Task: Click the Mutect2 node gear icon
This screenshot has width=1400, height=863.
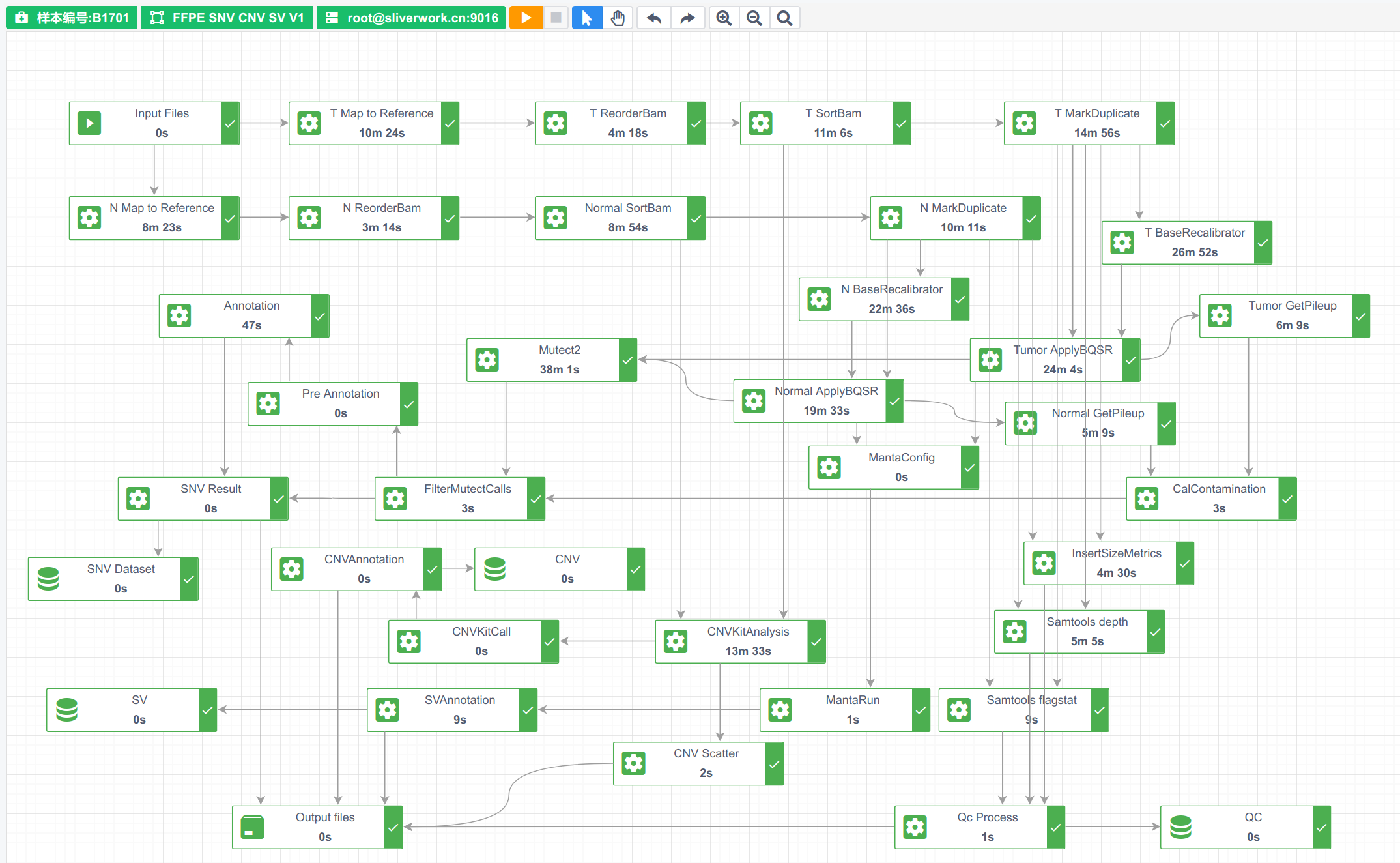Action: (487, 360)
